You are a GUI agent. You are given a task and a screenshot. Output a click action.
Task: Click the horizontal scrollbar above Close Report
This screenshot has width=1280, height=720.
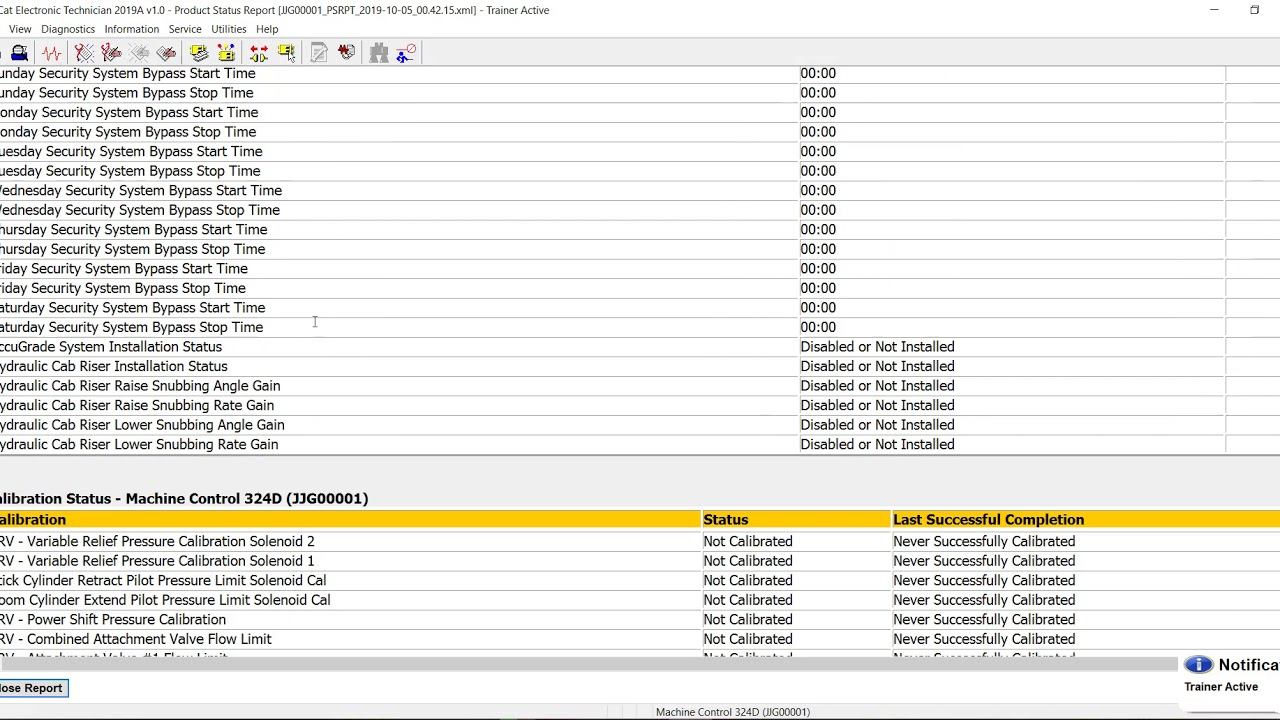[x=588, y=664]
